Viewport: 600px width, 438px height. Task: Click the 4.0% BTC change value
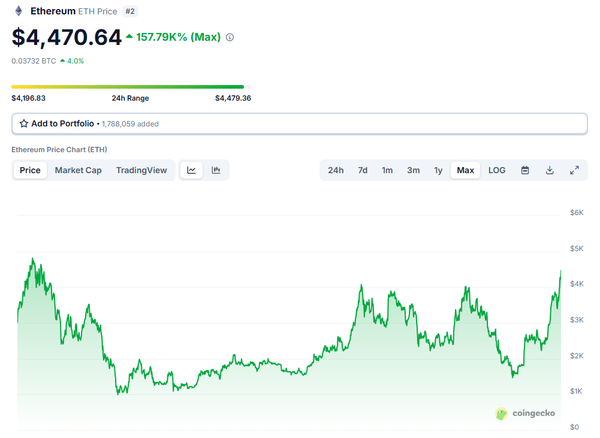[75, 61]
